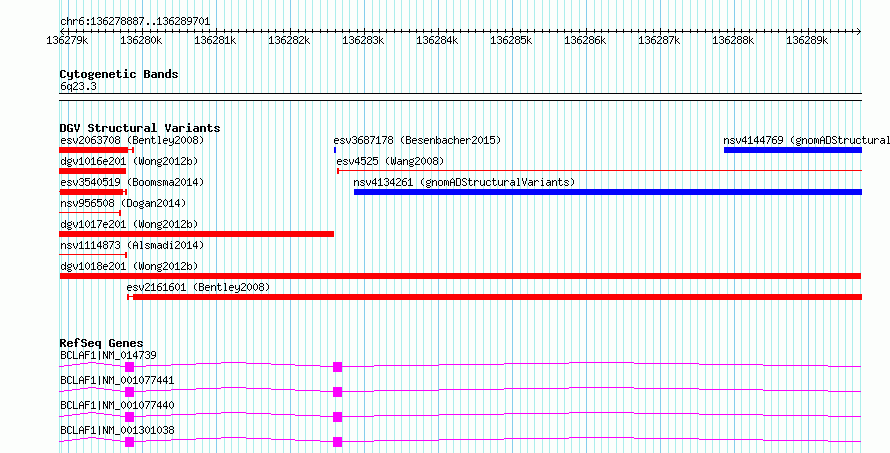890x453 pixels.
Task: Click the 136283k ruler tick label
Action: pyautogui.click(x=363, y=40)
